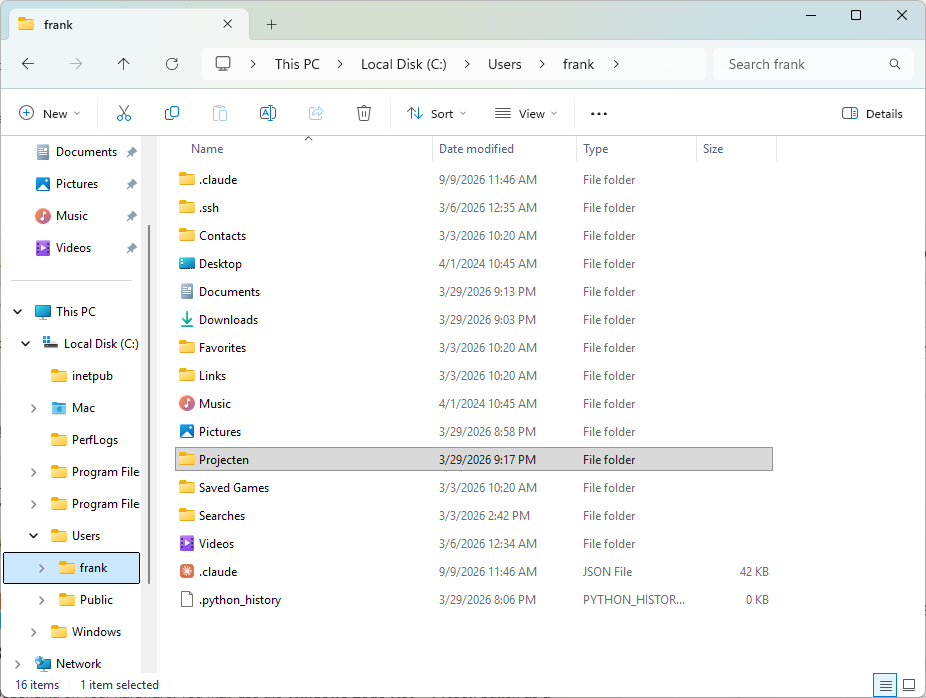Image resolution: width=926 pixels, height=698 pixels.
Task: Toggle the Details pane
Action: (x=872, y=113)
